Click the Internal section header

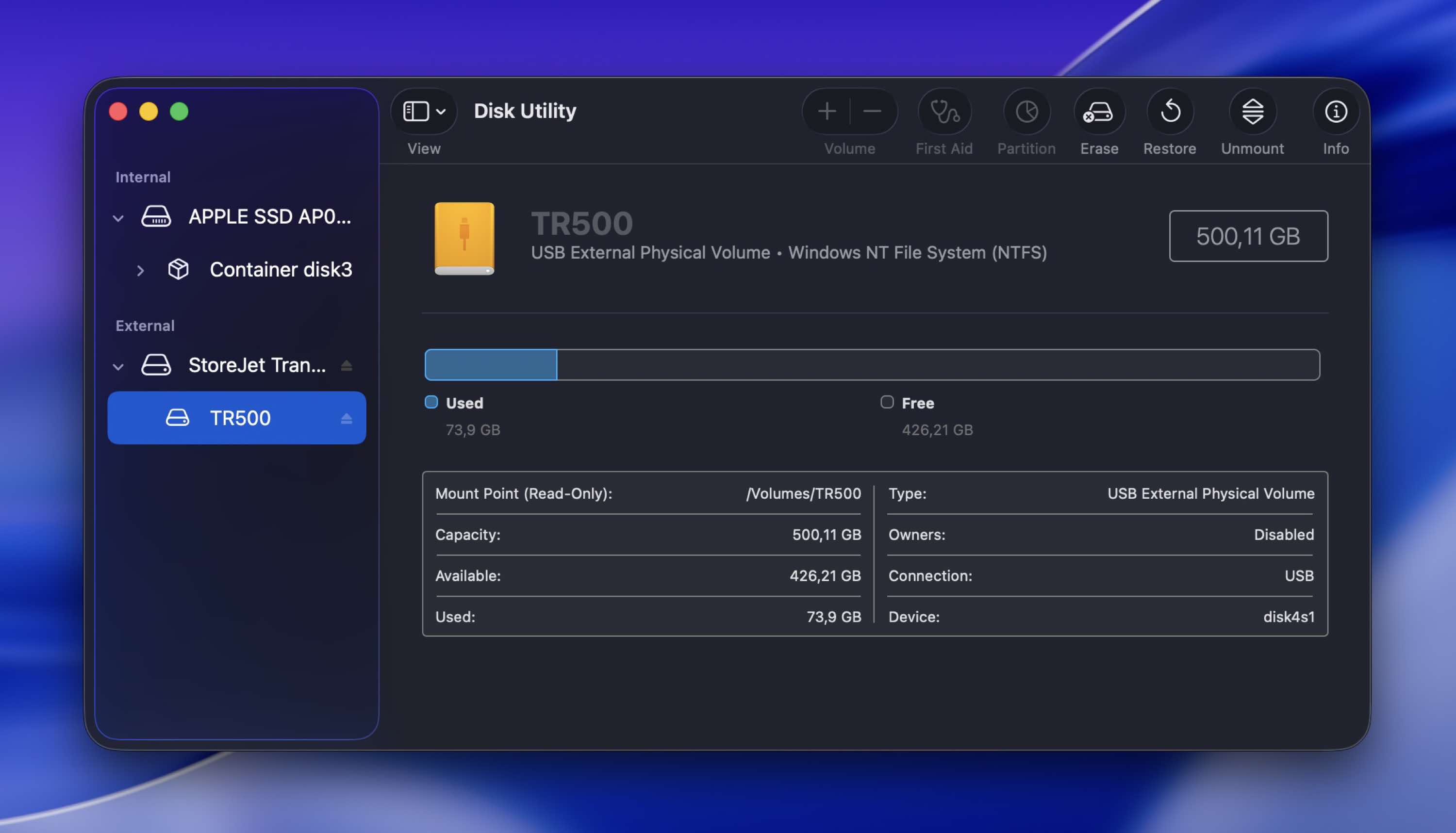pos(143,177)
